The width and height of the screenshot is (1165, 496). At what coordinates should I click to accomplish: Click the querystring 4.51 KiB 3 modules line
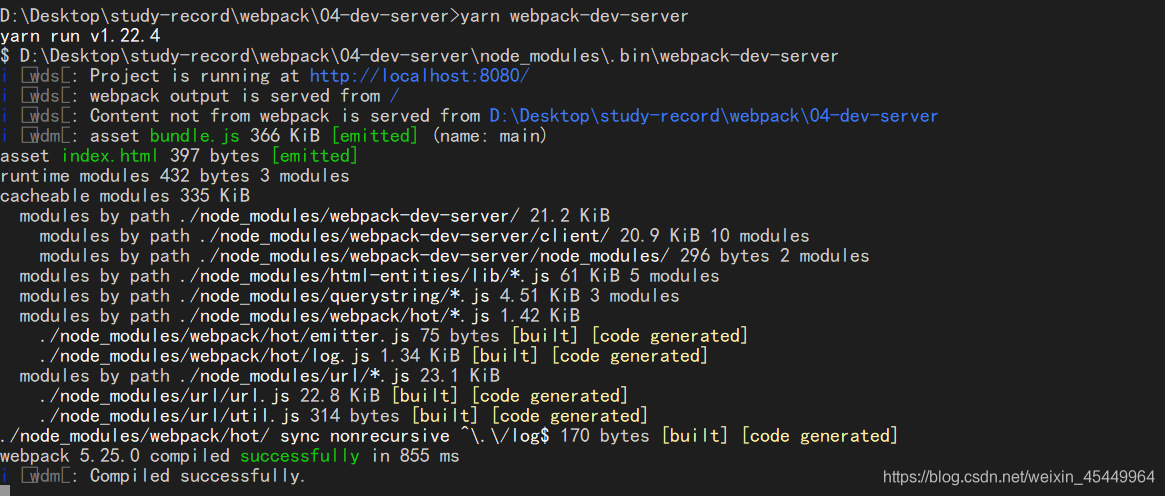coord(349,296)
